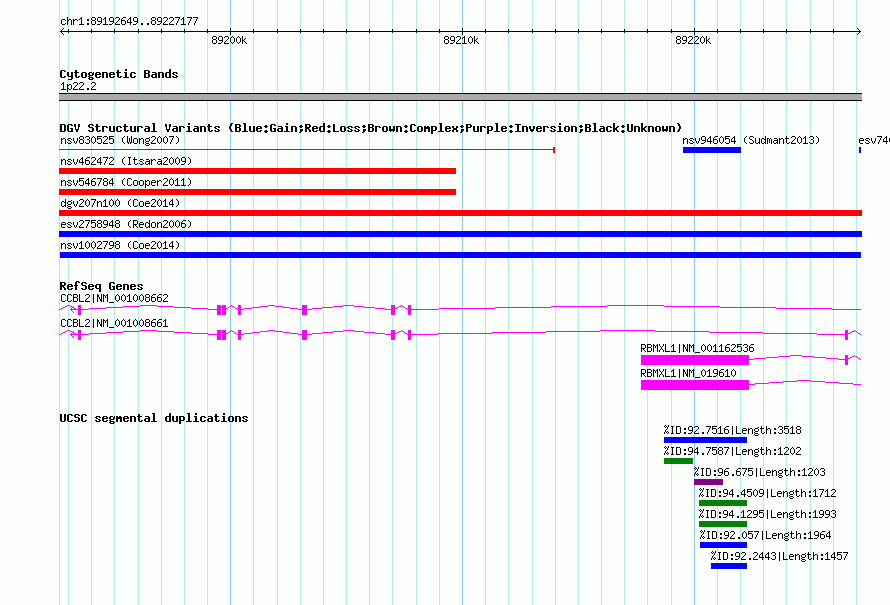Image resolution: width=890 pixels, height=605 pixels.
Task: Click the blue bar under Length:1964
Action: [723, 545]
